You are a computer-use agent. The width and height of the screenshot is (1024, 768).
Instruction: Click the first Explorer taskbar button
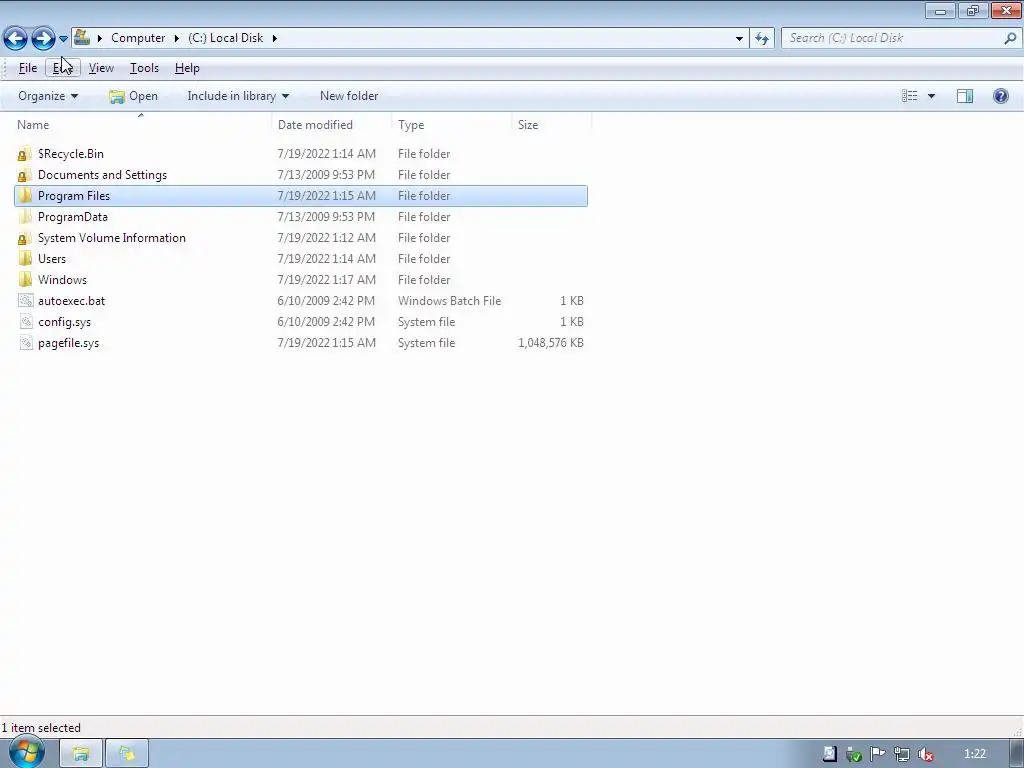pos(81,754)
